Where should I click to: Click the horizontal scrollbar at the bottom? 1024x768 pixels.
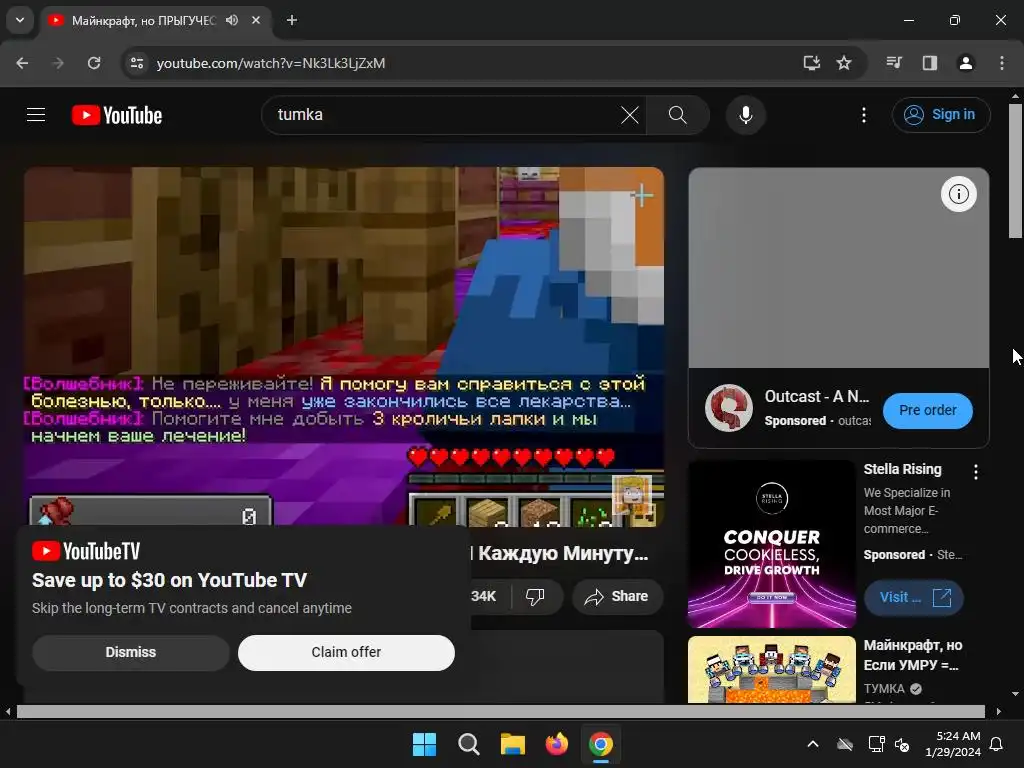click(x=500, y=711)
